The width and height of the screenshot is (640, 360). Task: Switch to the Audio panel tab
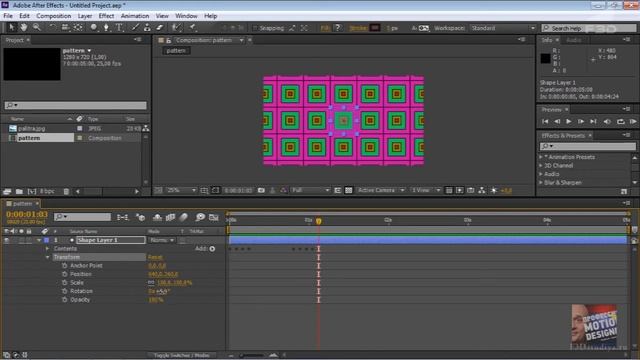pyautogui.click(x=573, y=40)
